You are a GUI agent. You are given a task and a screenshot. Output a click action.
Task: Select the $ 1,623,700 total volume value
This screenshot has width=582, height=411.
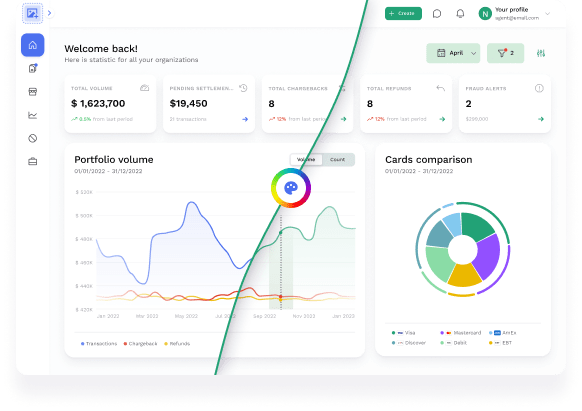click(x=98, y=104)
